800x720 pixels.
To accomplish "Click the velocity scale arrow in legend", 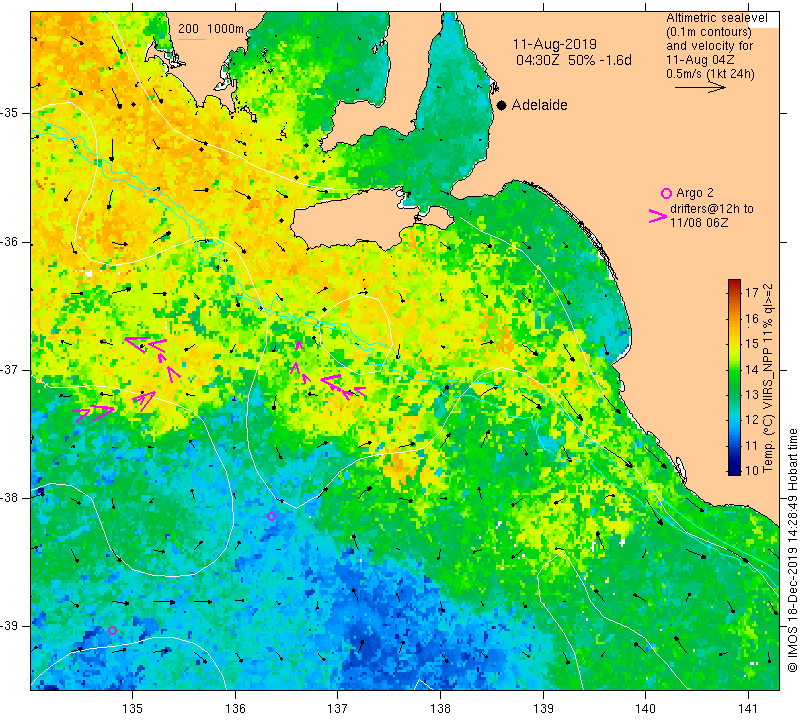I will pyautogui.click(x=700, y=88).
